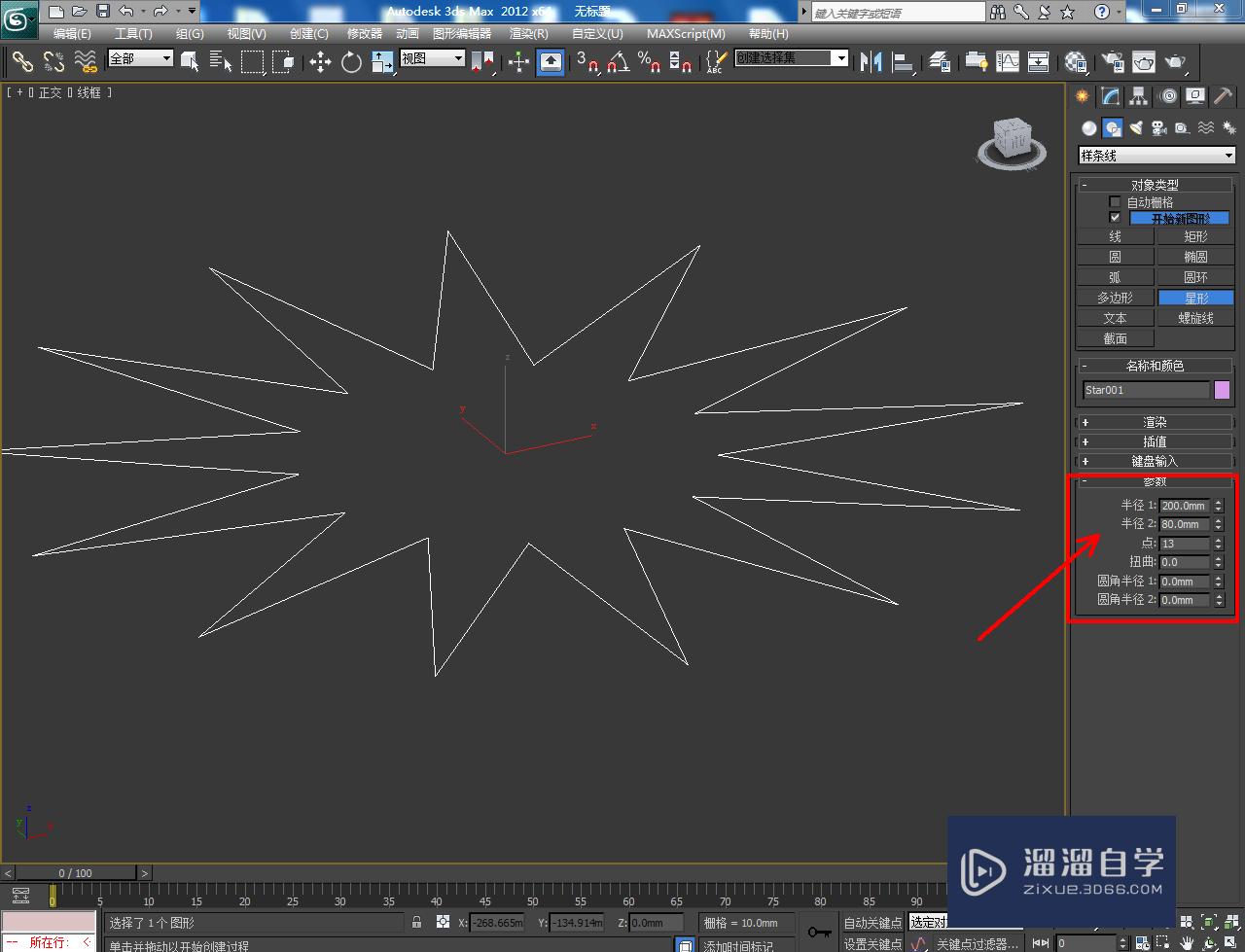
Task: Click the Select and Manipulate icon
Action: point(518,61)
